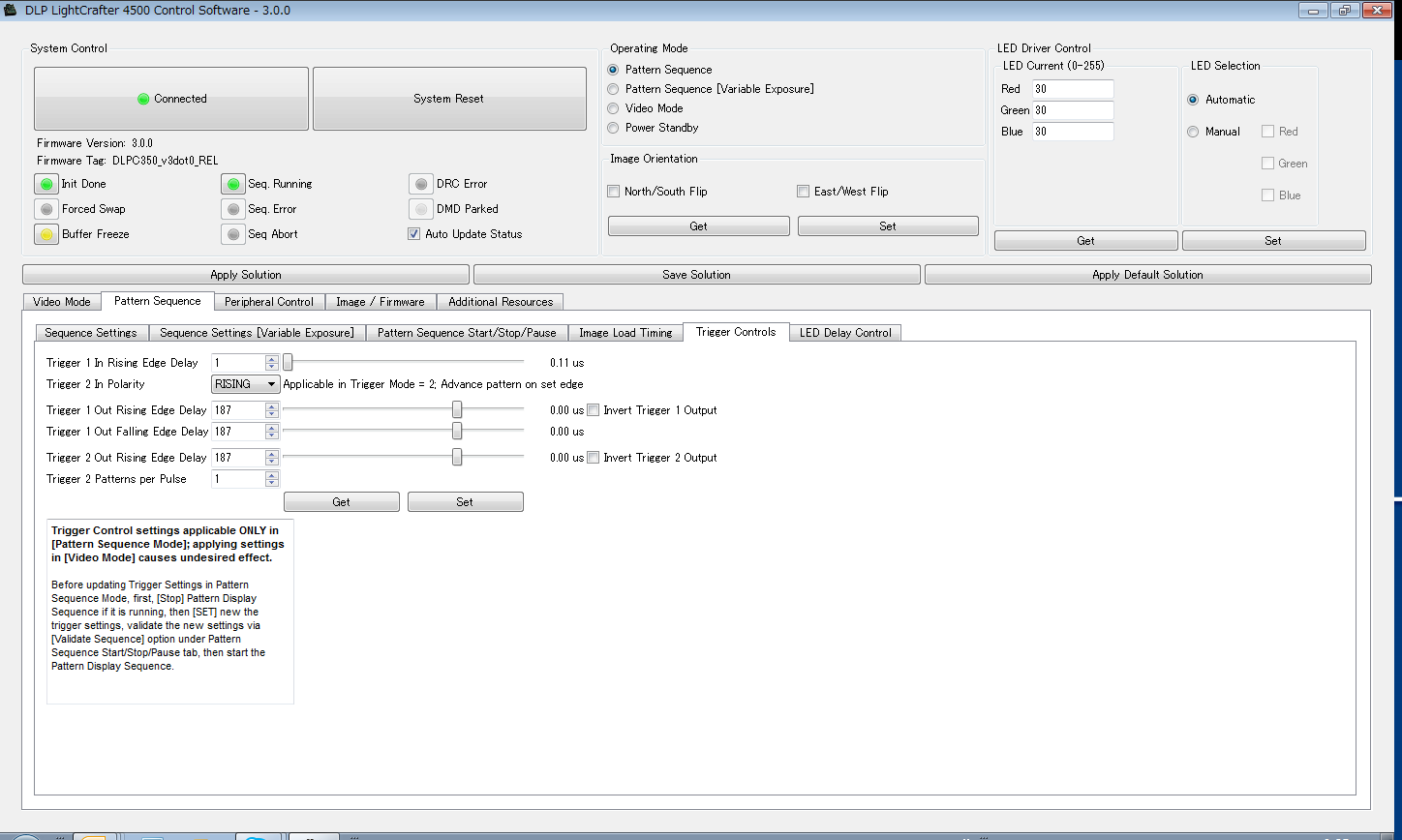This screenshot has width=1402, height=840.
Task: Click Trigger 1 Out Rising Edge Delay slider
Action: click(403, 410)
